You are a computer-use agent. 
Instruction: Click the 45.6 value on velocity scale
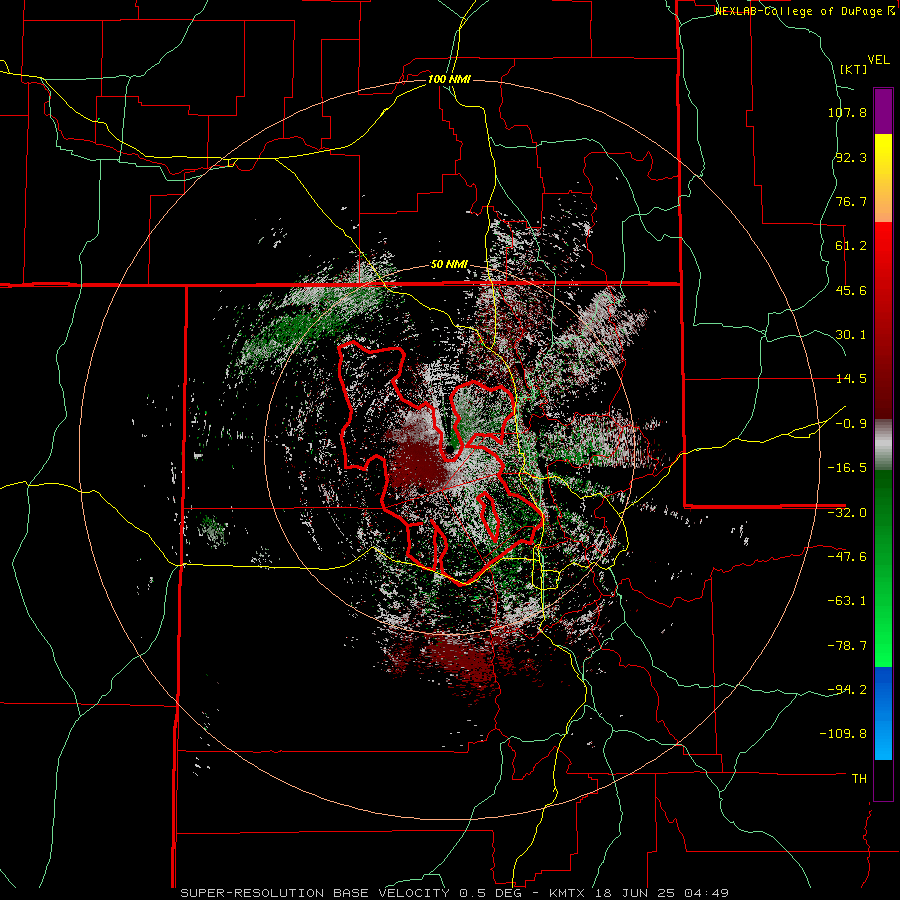pyautogui.click(x=851, y=290)
